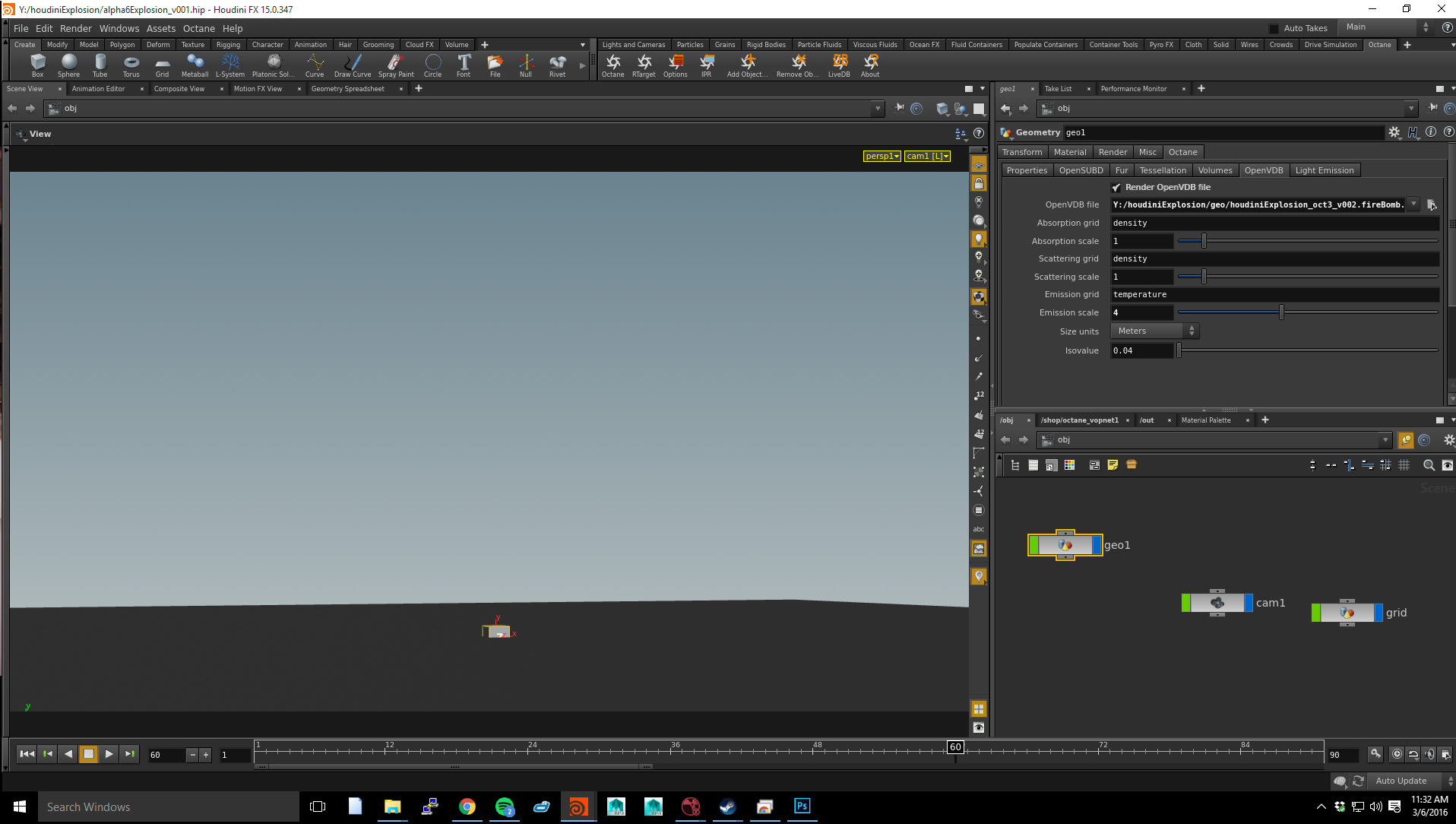Toggle the cam1 node display flag
1456x824 pixels.
[x=1249, y=603]
